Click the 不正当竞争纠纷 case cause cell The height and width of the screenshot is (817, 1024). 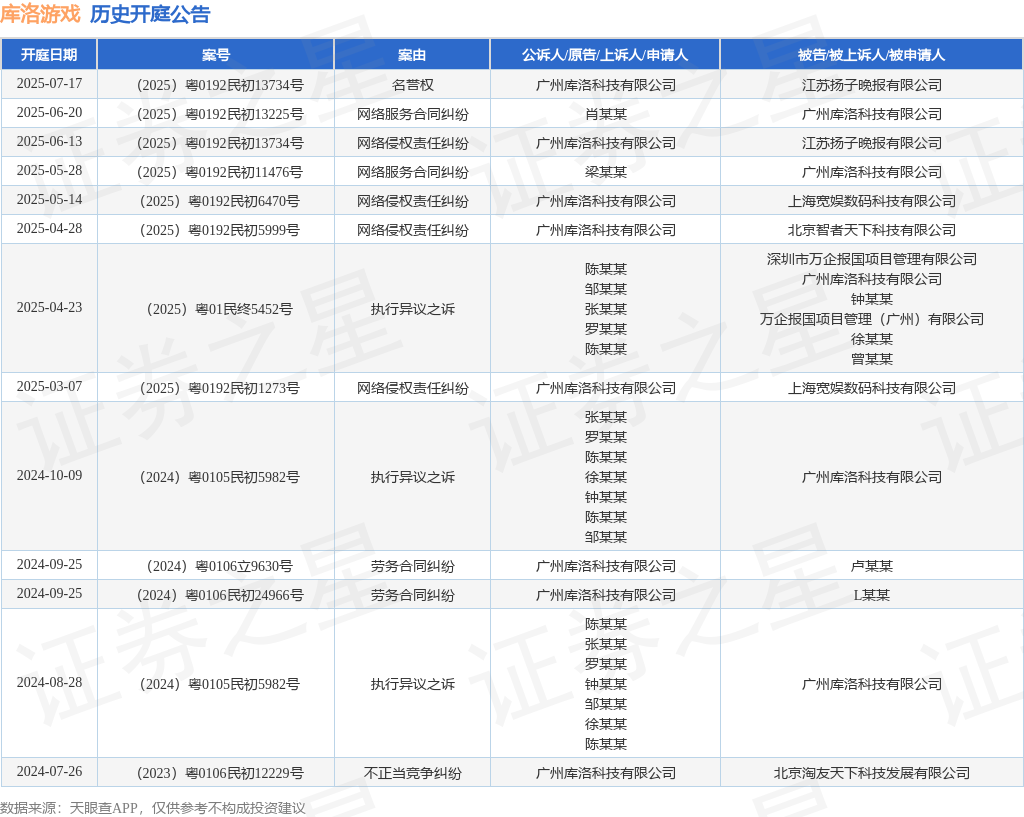pos(412,773)
